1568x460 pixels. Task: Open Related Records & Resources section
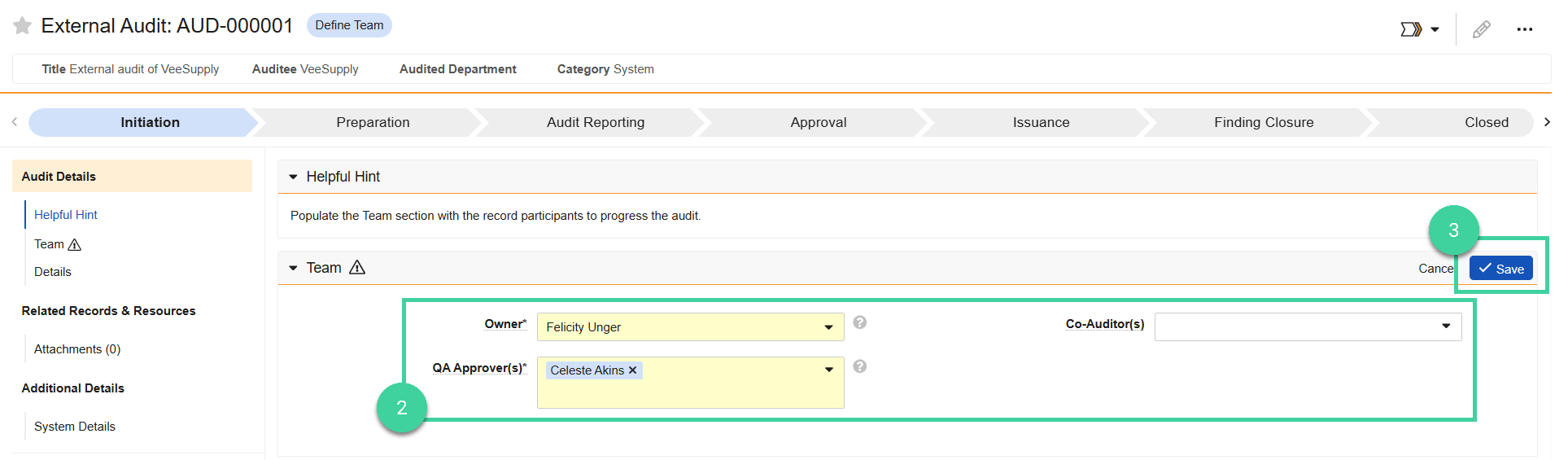click(108, 311)
